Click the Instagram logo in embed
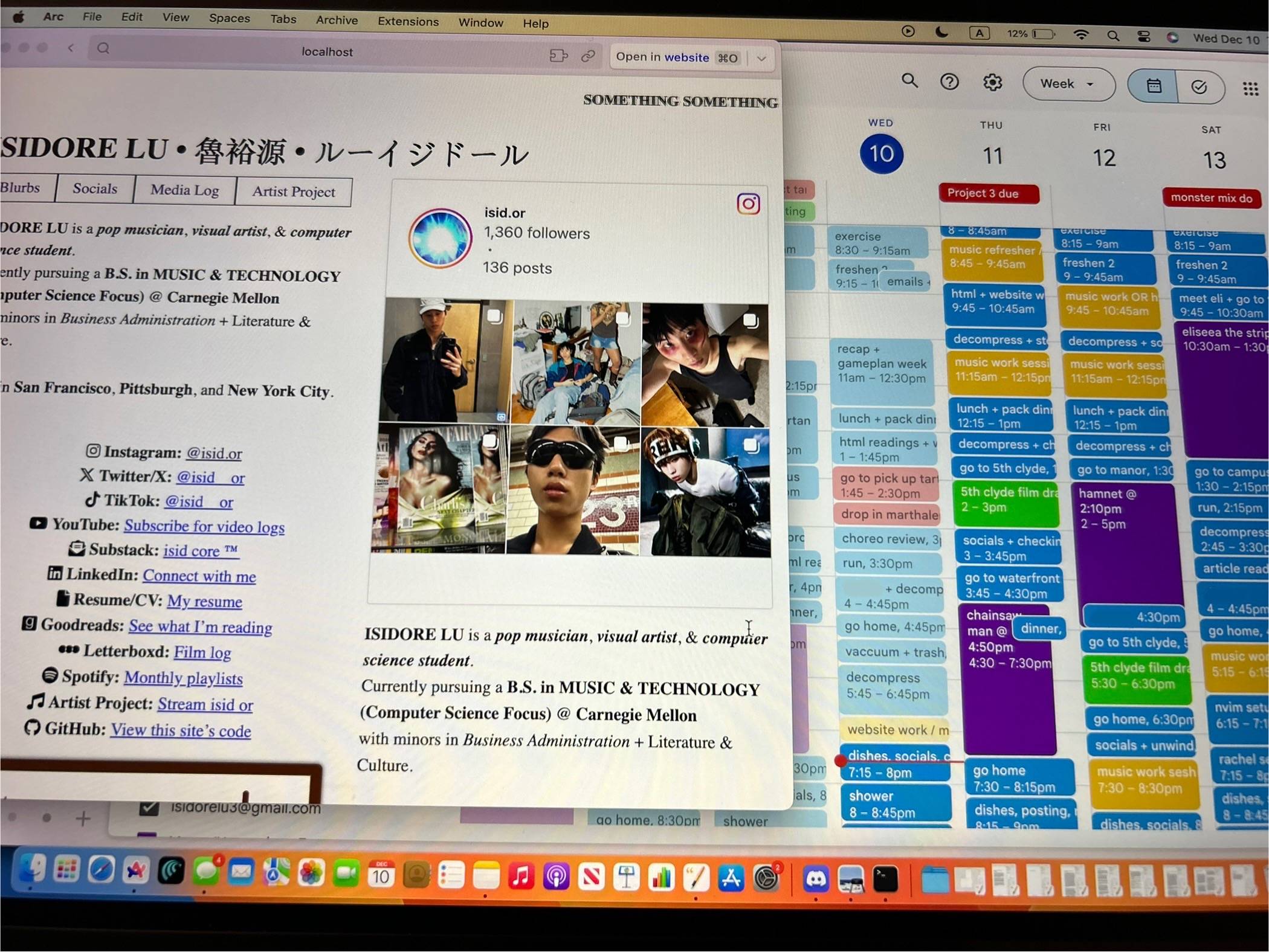The image size is (1269, 952). click(x=748, y=204)
